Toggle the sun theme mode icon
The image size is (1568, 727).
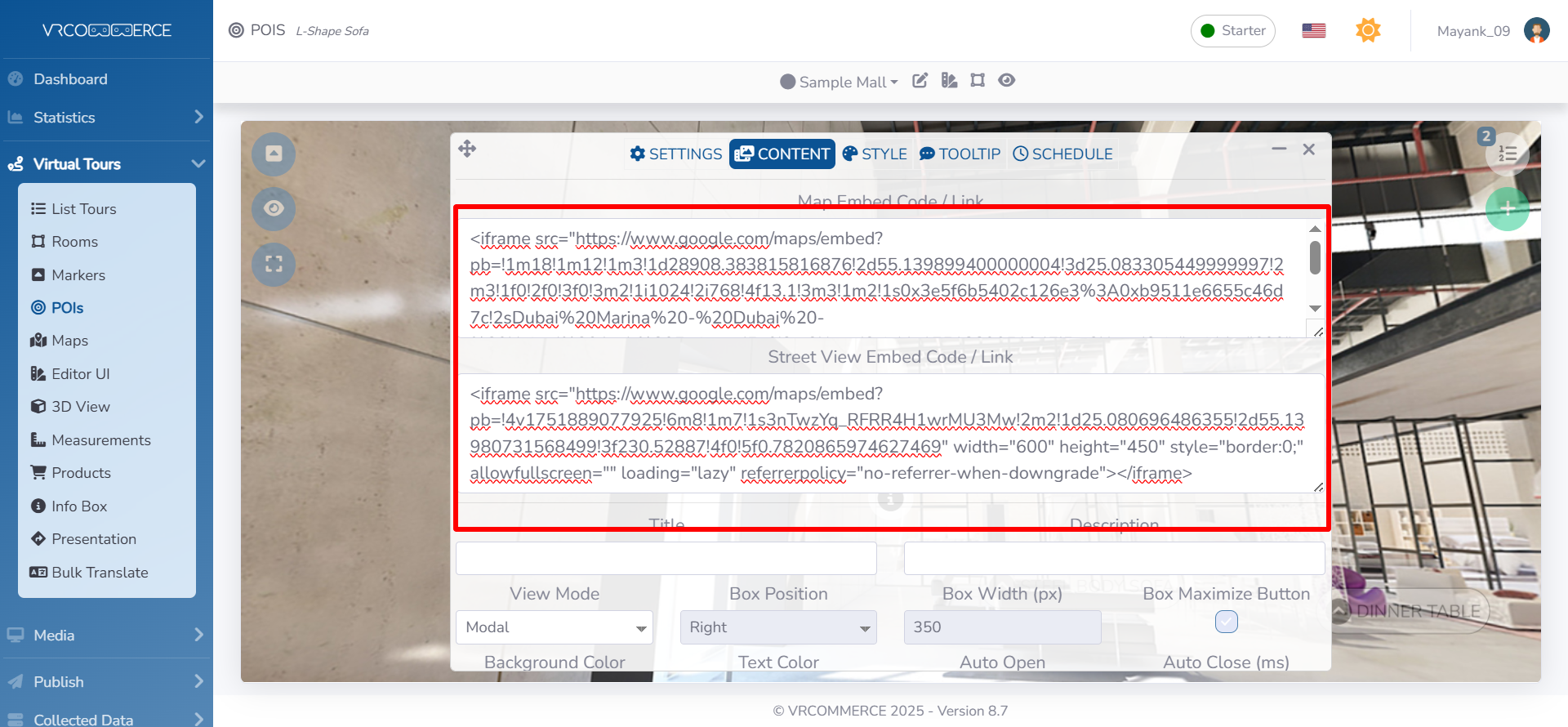(1368, 31)
